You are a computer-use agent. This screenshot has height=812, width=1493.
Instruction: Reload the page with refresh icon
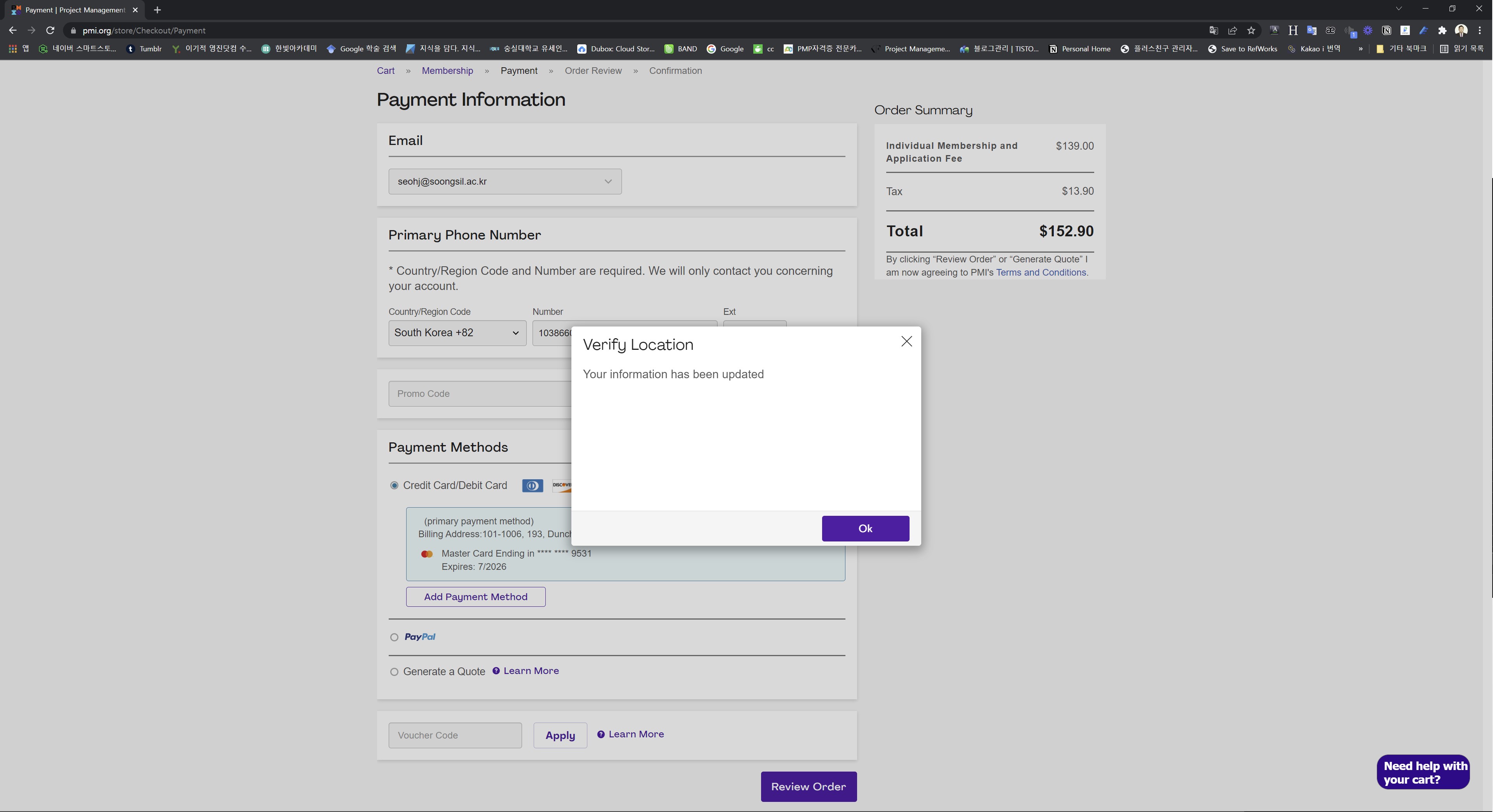tap(51, 30)
